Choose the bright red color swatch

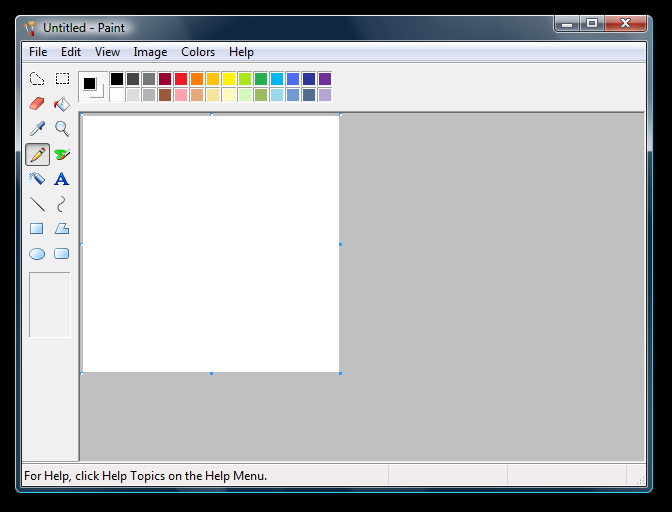(x=181, y=79)
